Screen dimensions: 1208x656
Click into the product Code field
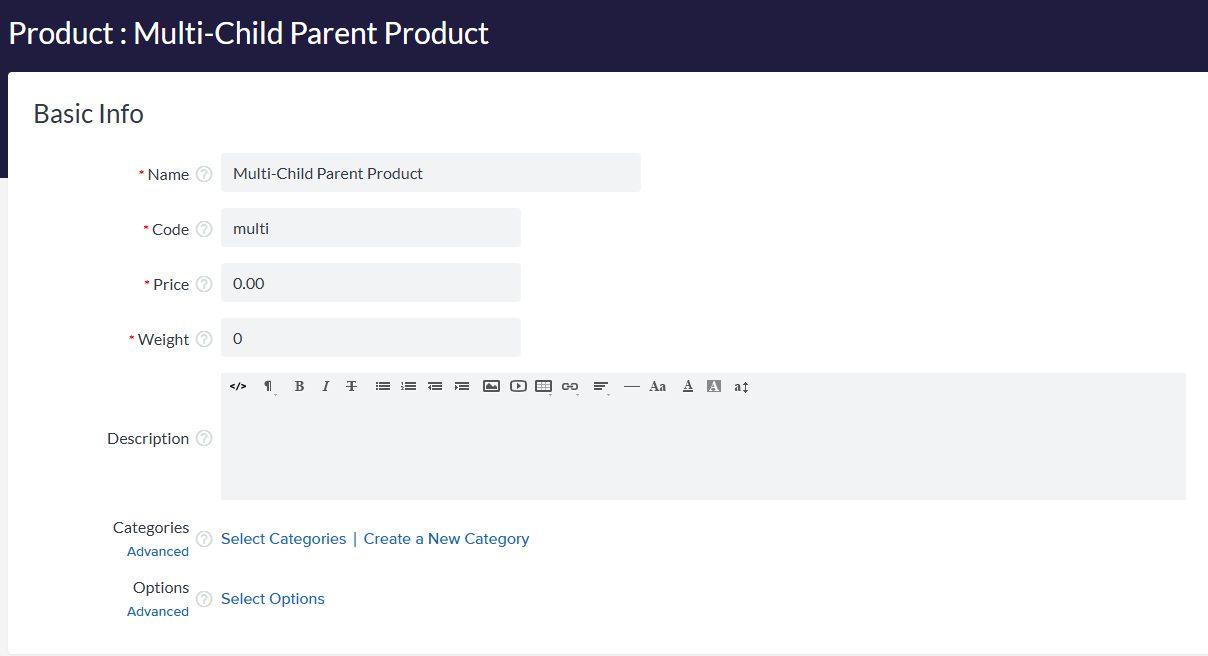click(370, 228)
